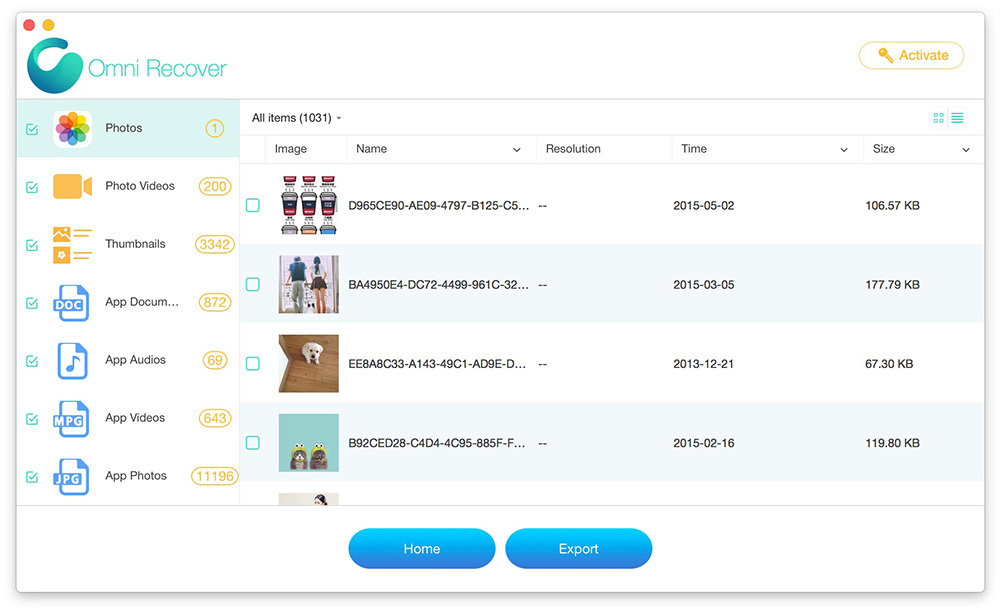The height and width of the screenshot is (613, 1001).
Task: Switch to list view layout
Action: point(957,118)
